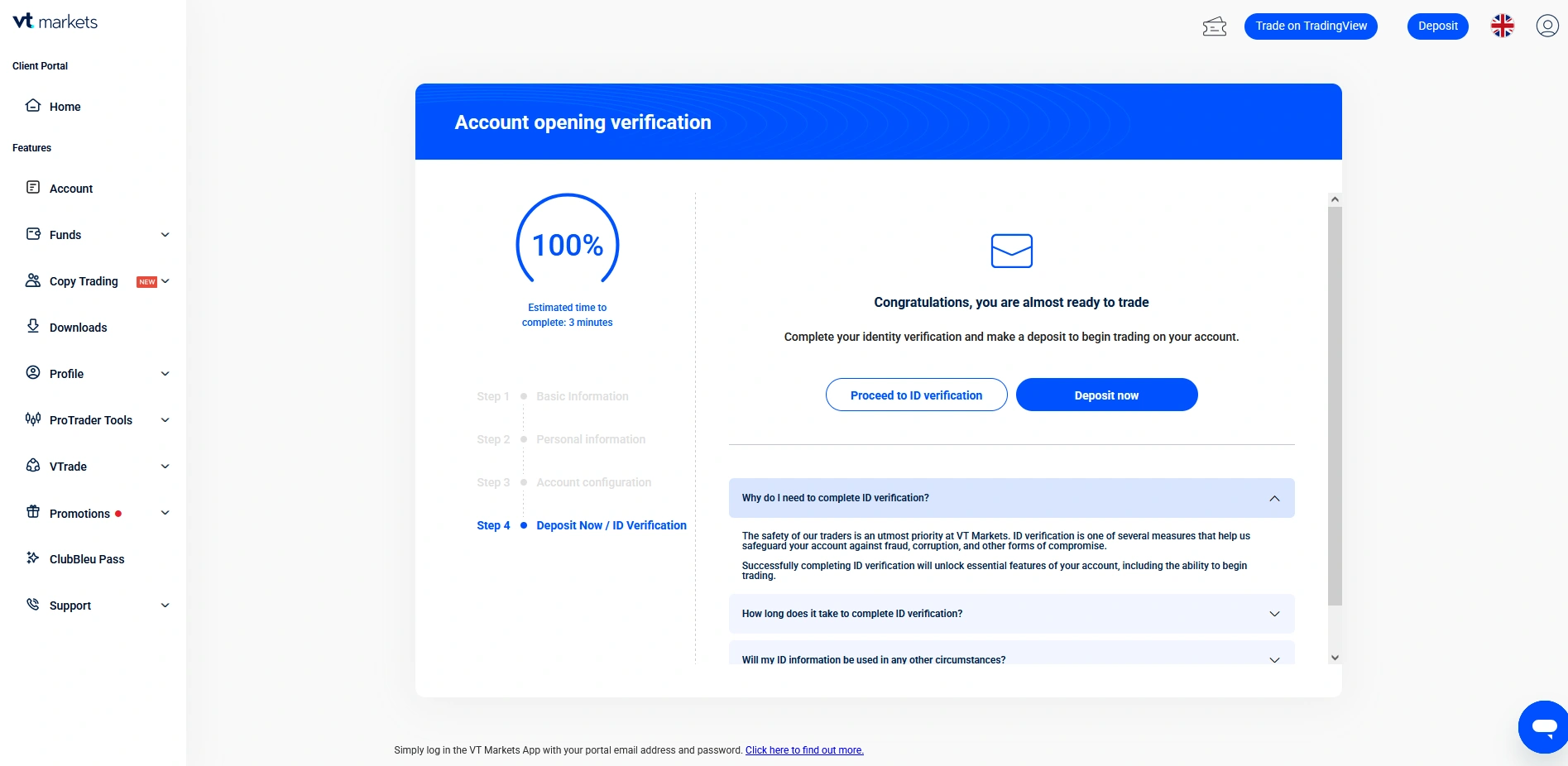Open the live chat bubble
This screenshot has height=766, width=1568.
point(1543,727)
